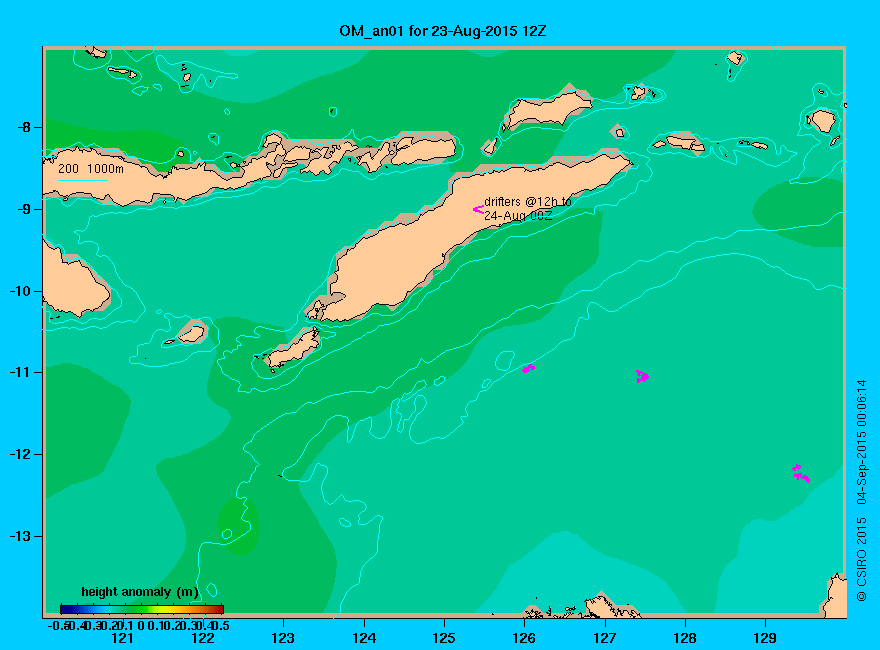Click the 'height anomaly (m)' label
The image size is (880, 650).
tap(140, 592)
